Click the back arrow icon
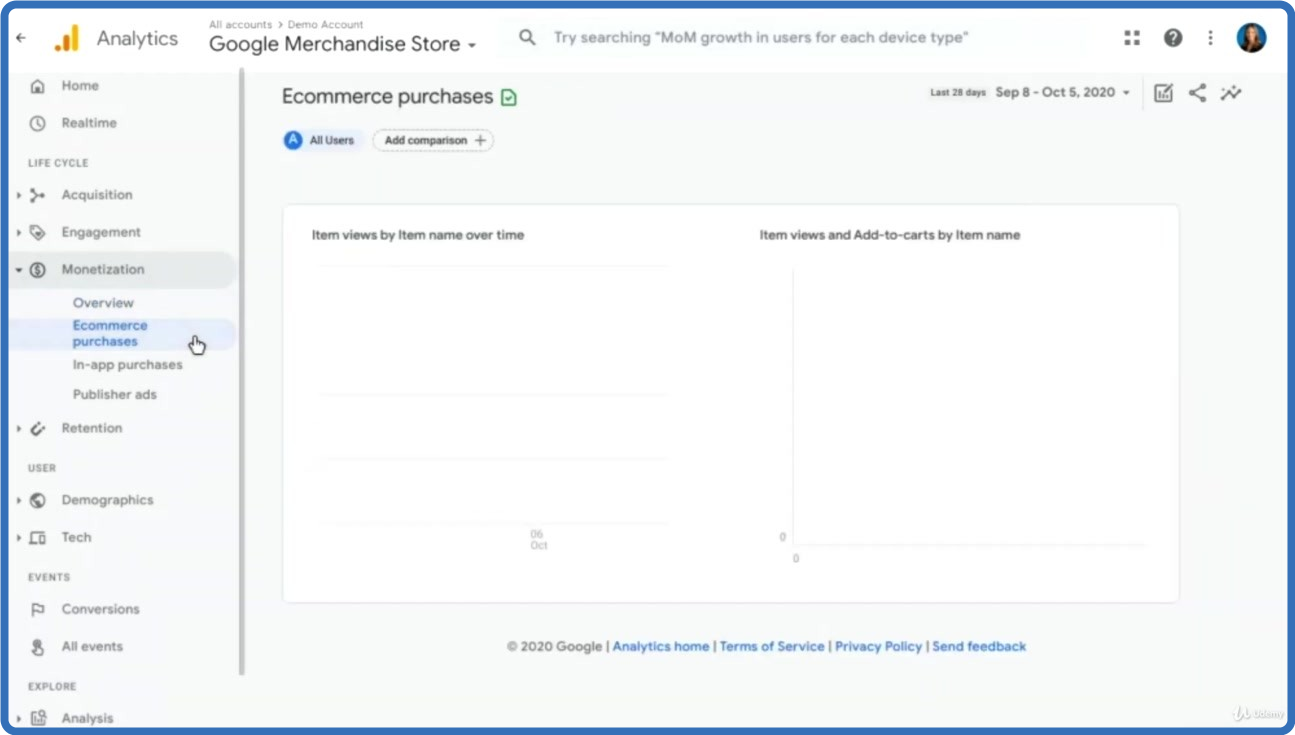This screenshot has height=735, width=1295. [21, 38]
